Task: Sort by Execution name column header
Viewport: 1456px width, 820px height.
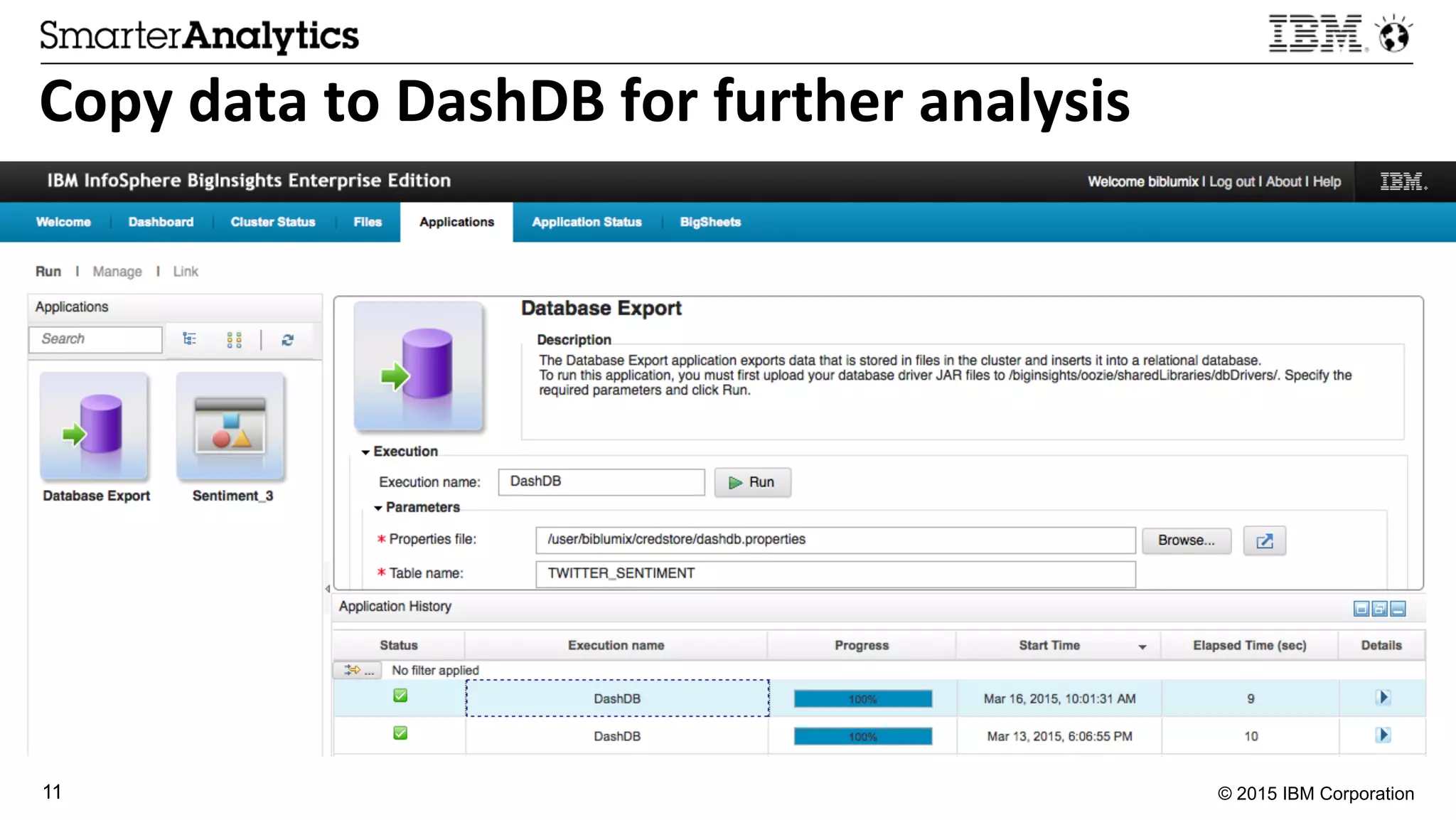Action: pyautogui.click(x=616, y=646)
